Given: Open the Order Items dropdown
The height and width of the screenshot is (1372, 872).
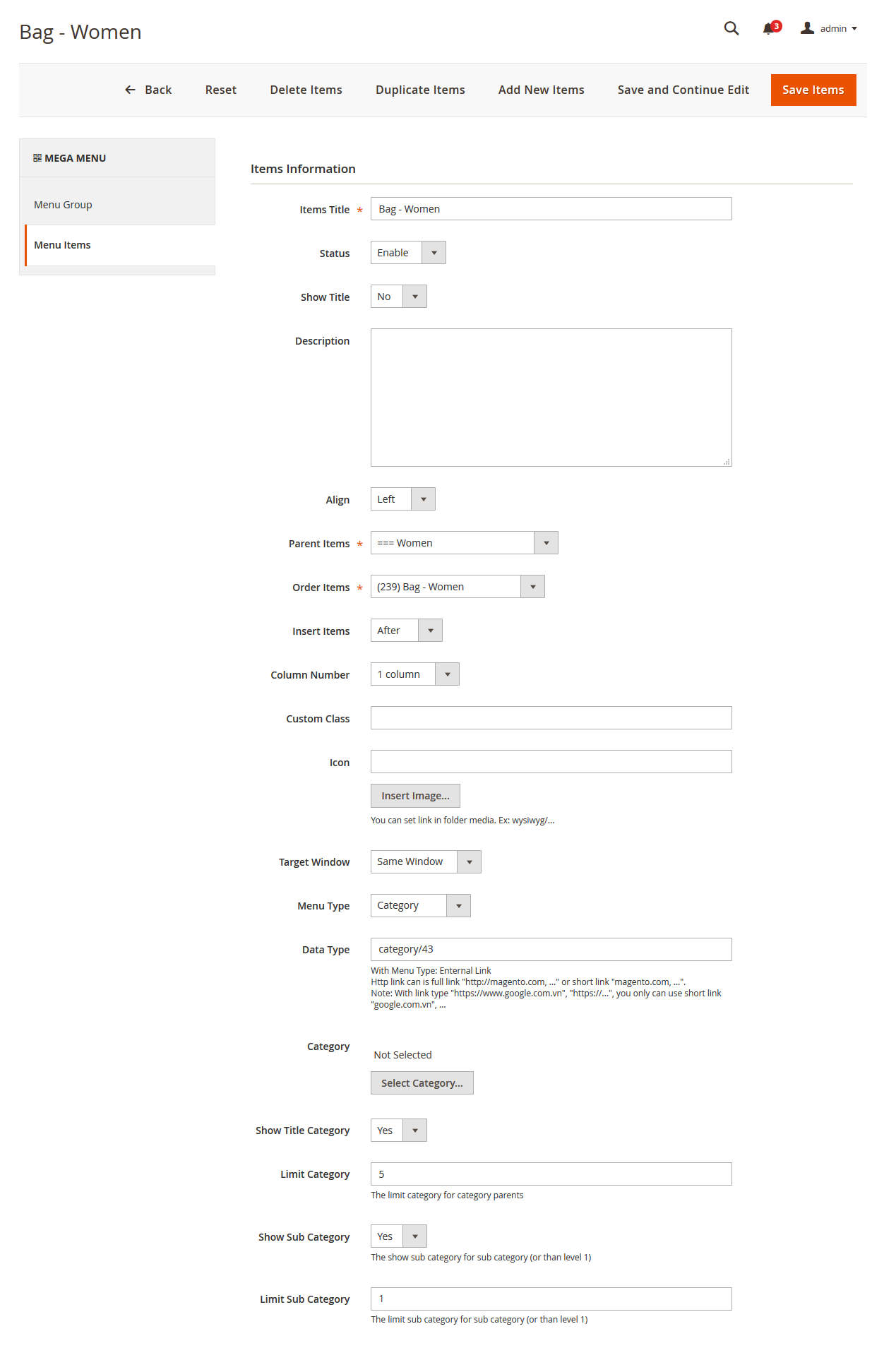Looking at the screenshot, I should (458, 587).
